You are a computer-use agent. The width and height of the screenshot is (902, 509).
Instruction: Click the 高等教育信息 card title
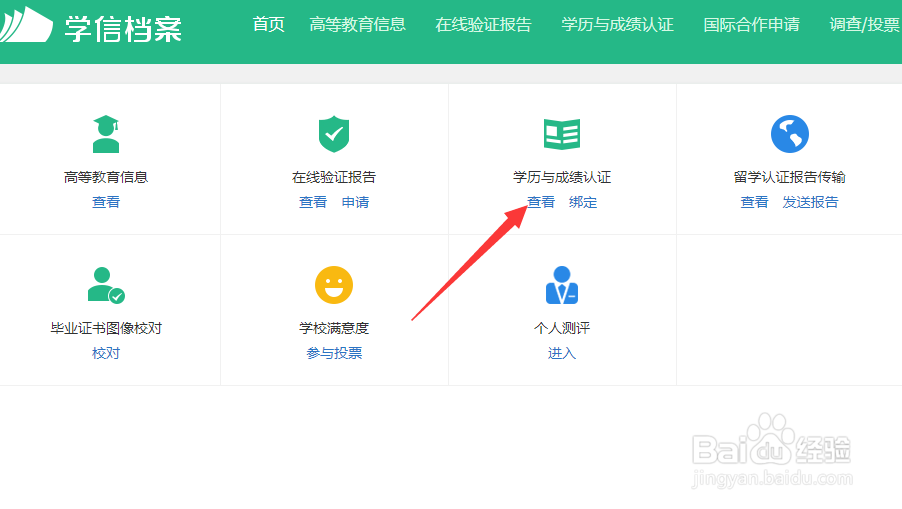tap(106, 177)
